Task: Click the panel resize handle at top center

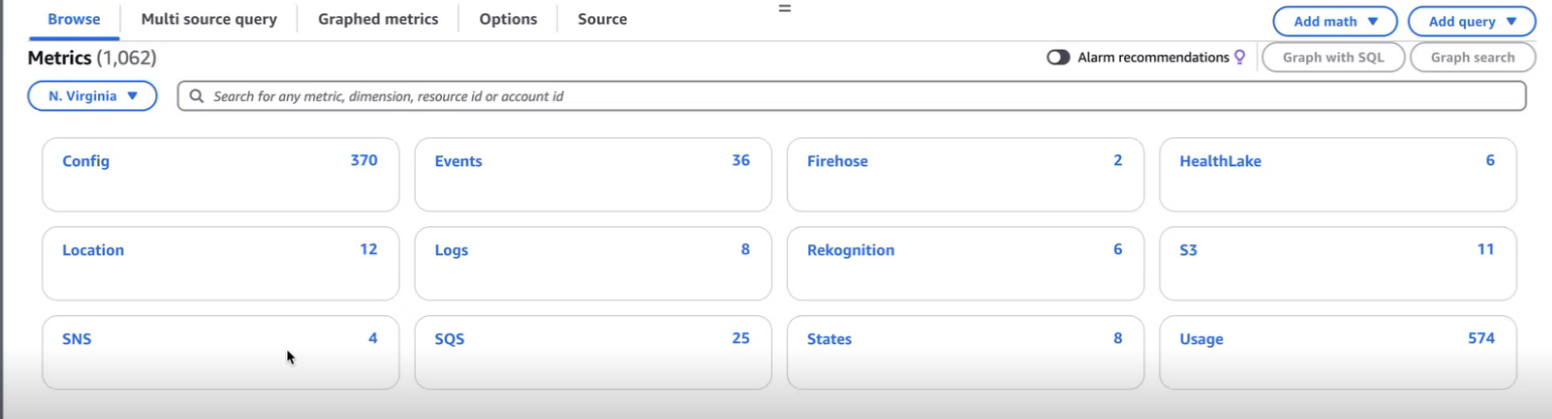Action: coord(785,8)
